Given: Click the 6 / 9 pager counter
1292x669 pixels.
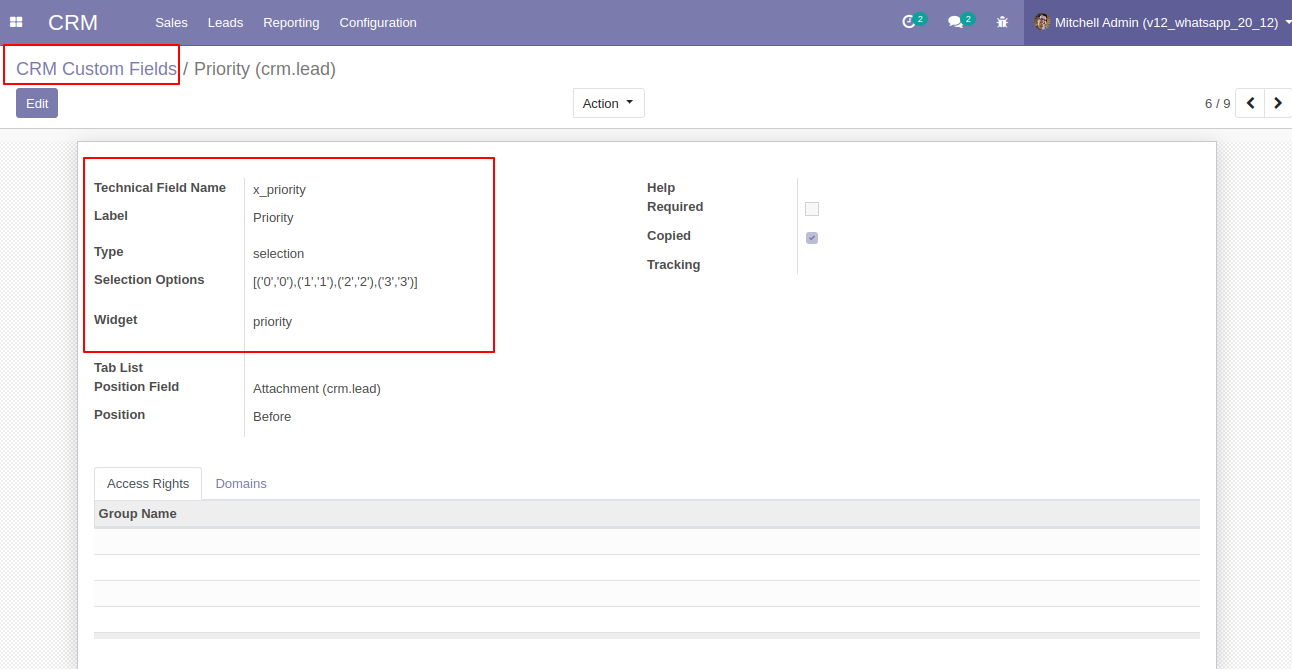Looking at the screenshot, I should pyautogui.click(x=1217, y=103).
